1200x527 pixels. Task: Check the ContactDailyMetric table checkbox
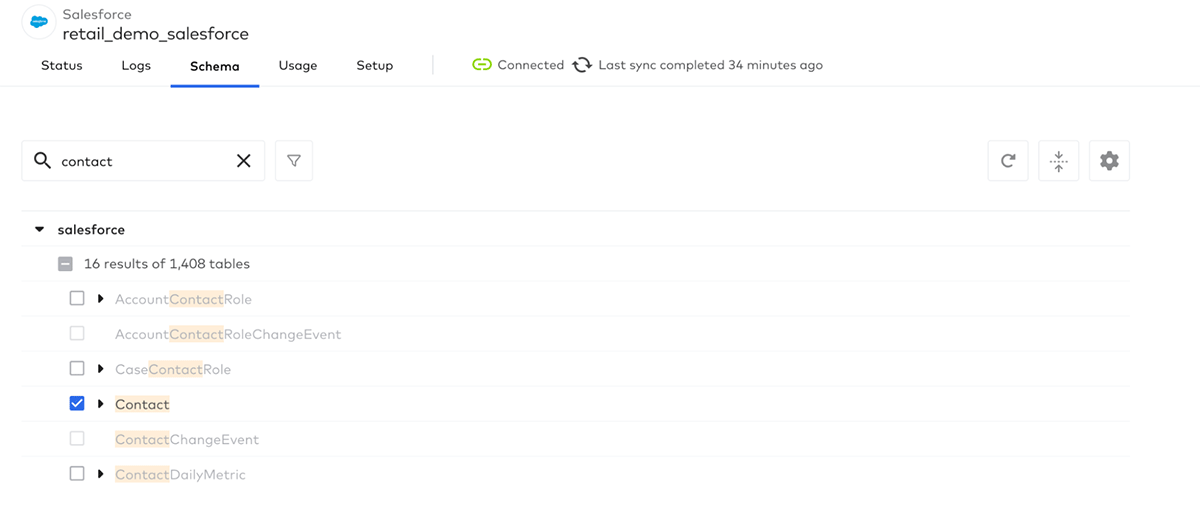click(77, 474)
